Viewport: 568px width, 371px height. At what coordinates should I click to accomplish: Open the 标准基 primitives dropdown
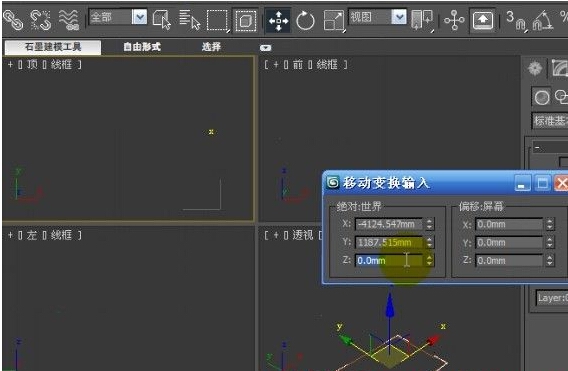click(550, 121)
